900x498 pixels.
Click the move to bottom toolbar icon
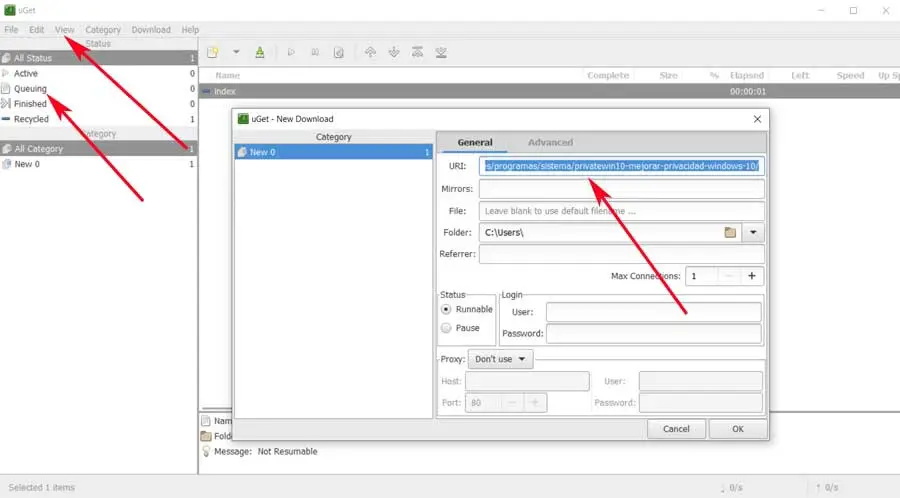click(x=441, y=52)
